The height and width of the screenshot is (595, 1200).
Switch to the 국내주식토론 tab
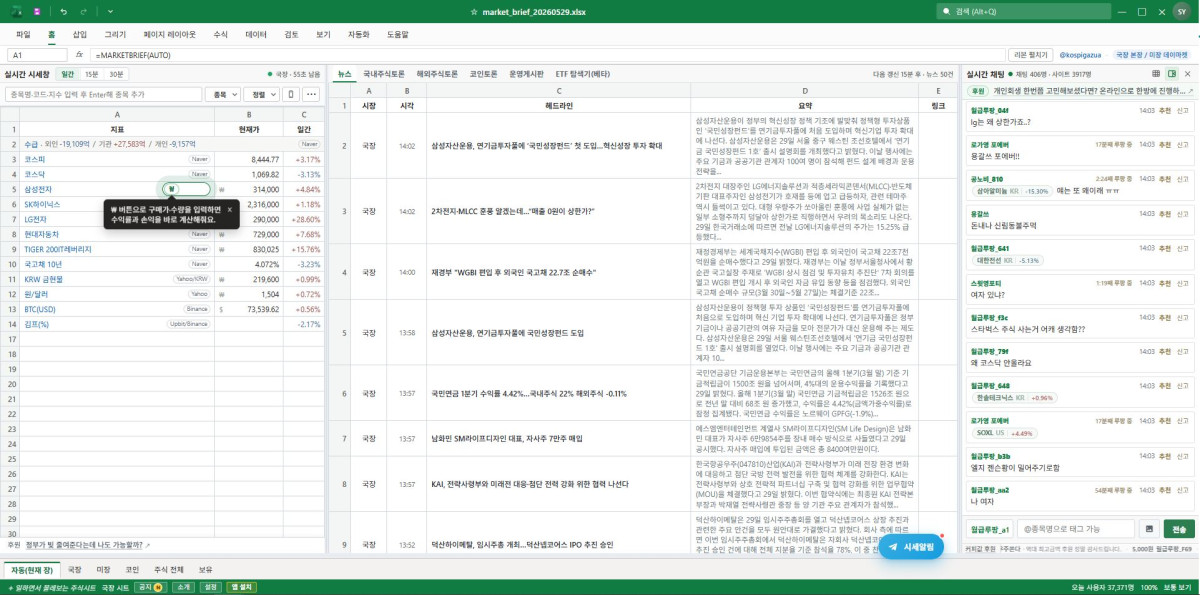385,73
